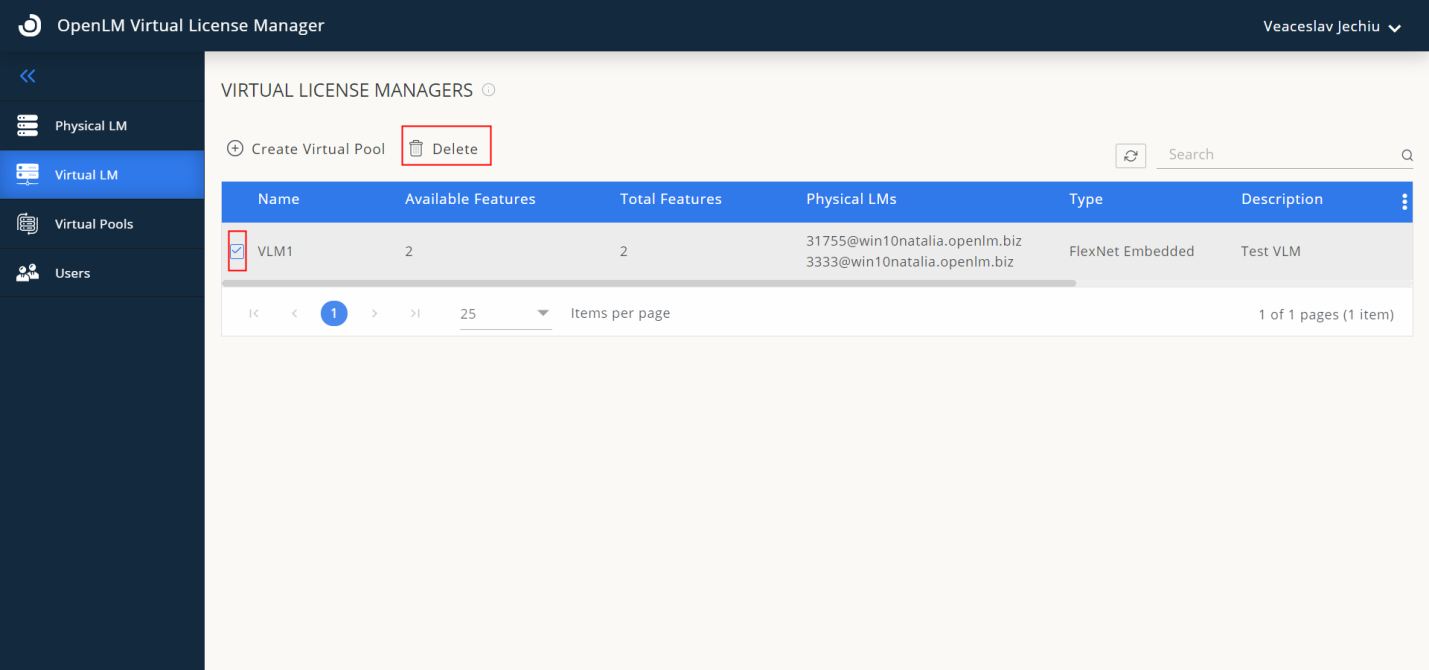Delete the selected virtual license manager

pos(445,149)
